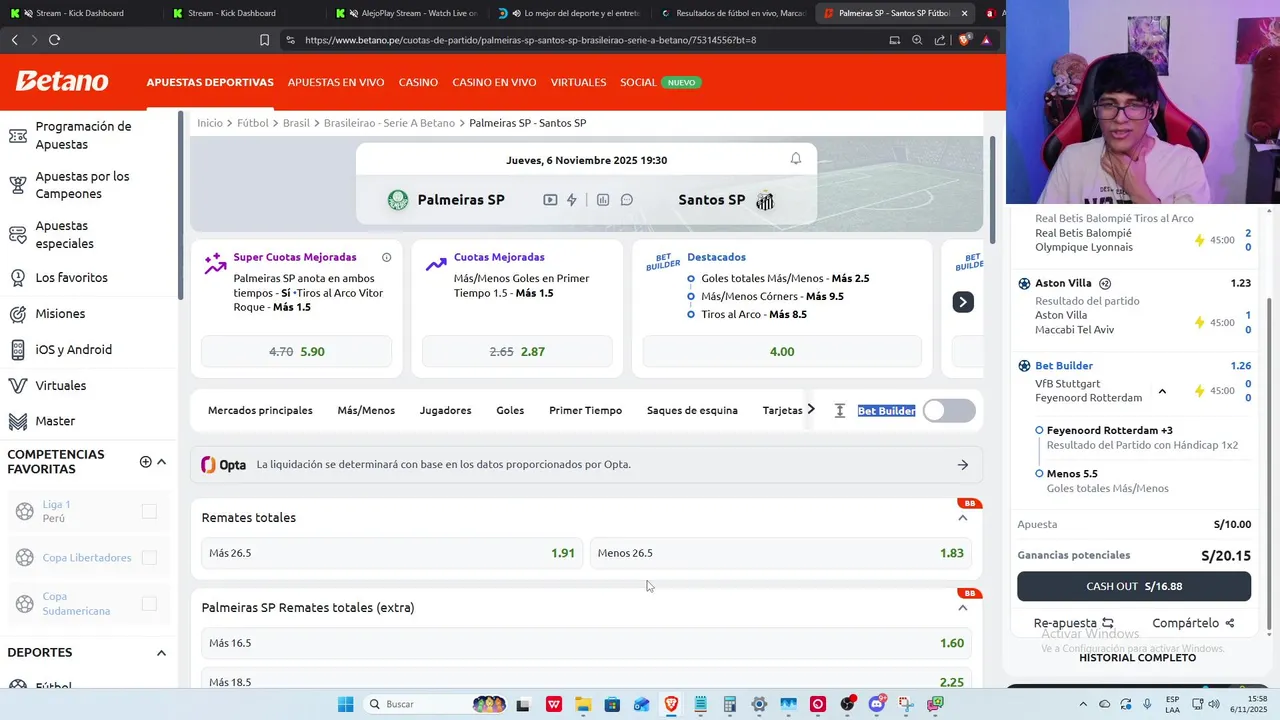Switch to the Mercados principales tab
Viewport: 1280px width, 720px height.
pyautogui.click(x=260, y=411)
